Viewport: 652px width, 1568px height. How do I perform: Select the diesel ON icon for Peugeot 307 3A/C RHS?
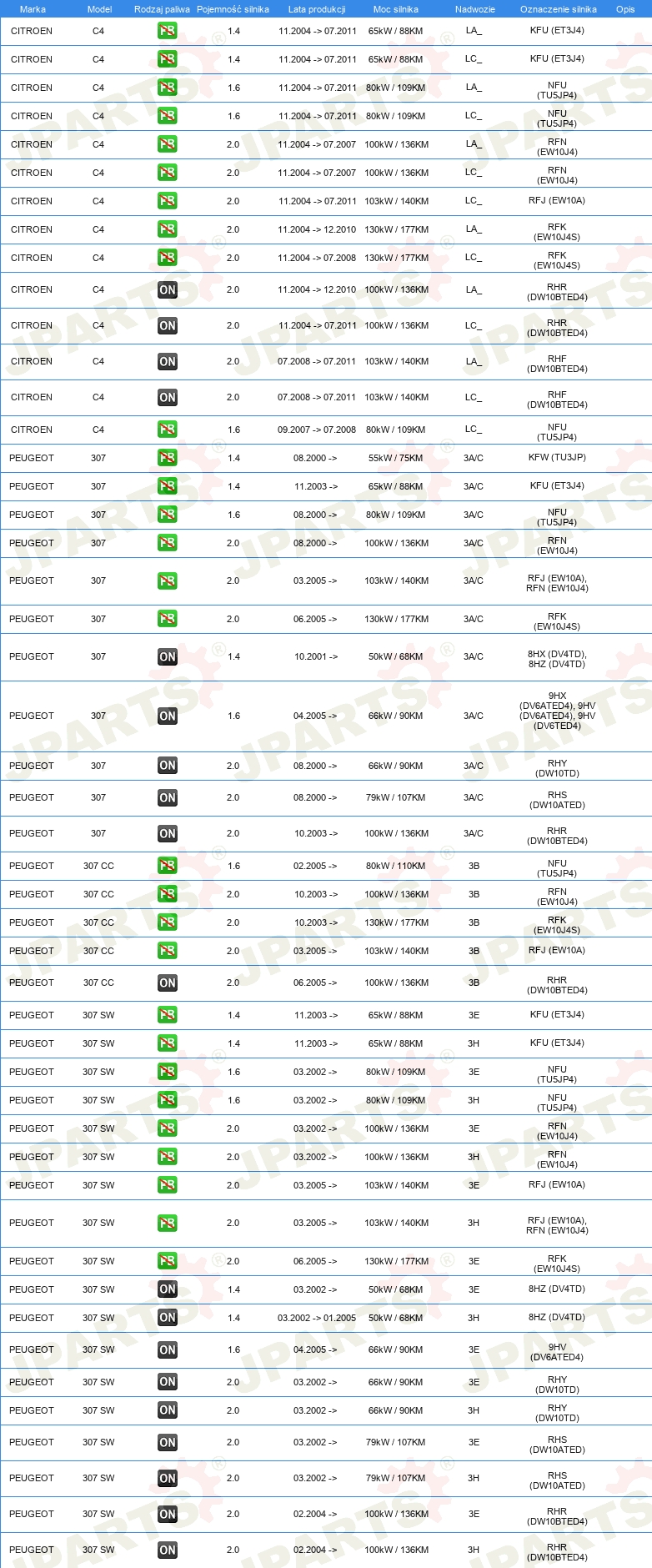pos(167,798)
